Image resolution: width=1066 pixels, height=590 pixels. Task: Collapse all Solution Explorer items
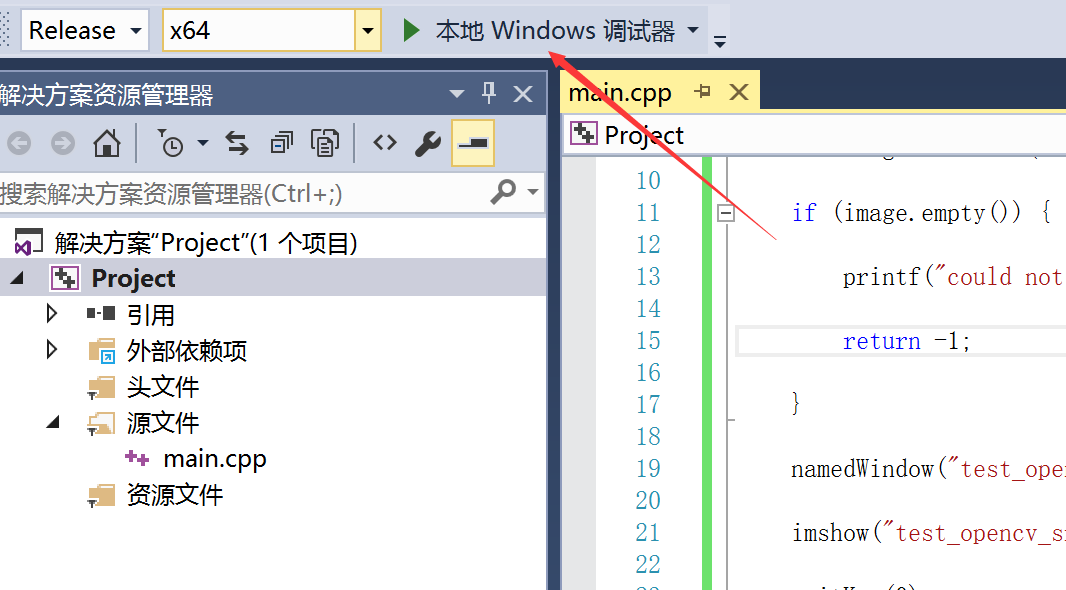[x=281, y=143]
